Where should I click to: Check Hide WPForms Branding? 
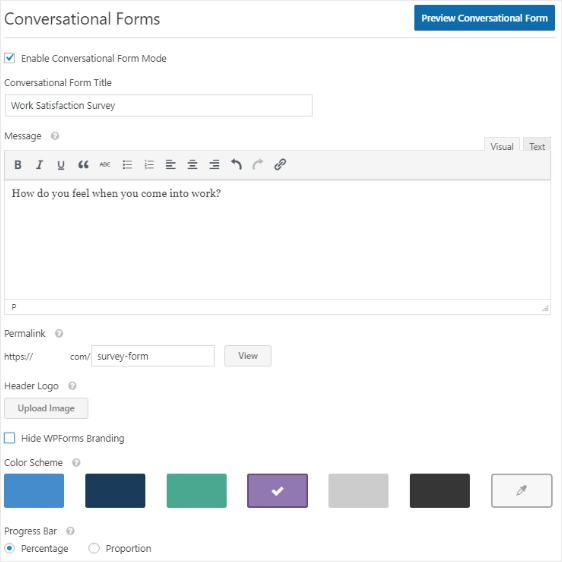(10, 438)
